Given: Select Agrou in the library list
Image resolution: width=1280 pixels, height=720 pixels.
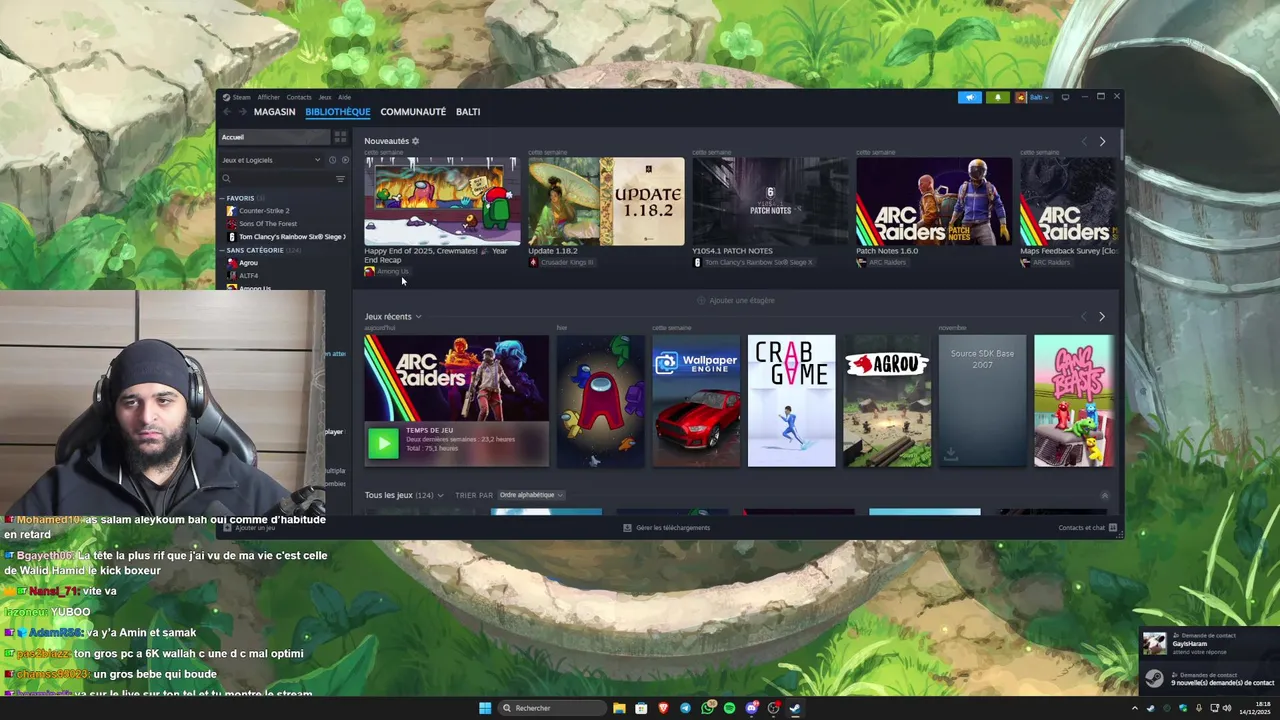Looking at the screenshot, I should (x=248, y=263).
